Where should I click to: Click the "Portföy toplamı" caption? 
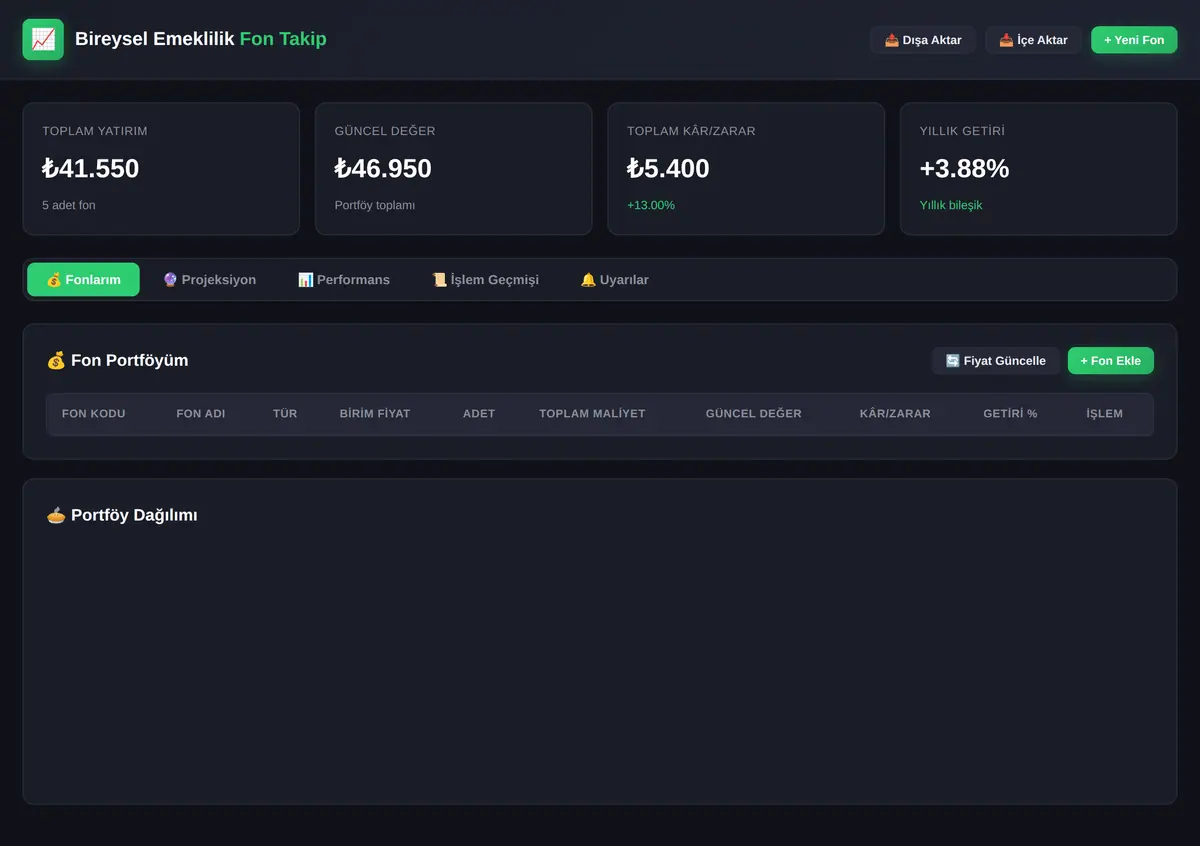pos(375,205)
